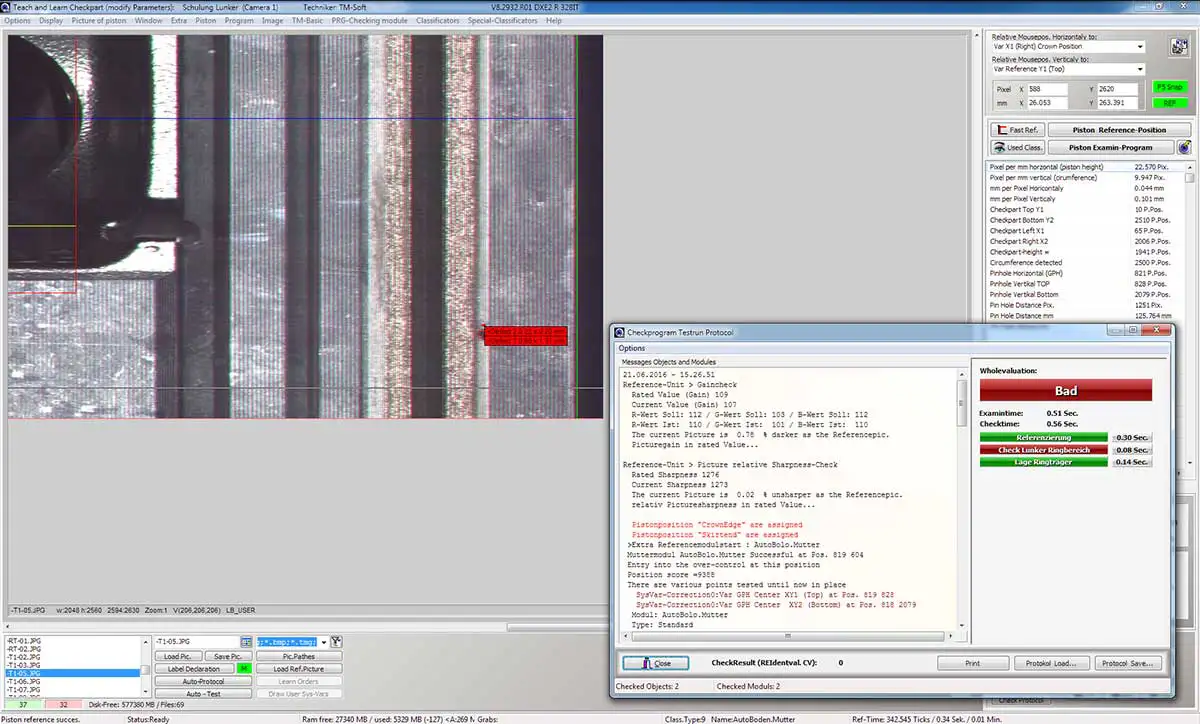The image size is (1200, 724).
Task: Select -T1-07.JPG in the file list
Action: click(71, 690)
